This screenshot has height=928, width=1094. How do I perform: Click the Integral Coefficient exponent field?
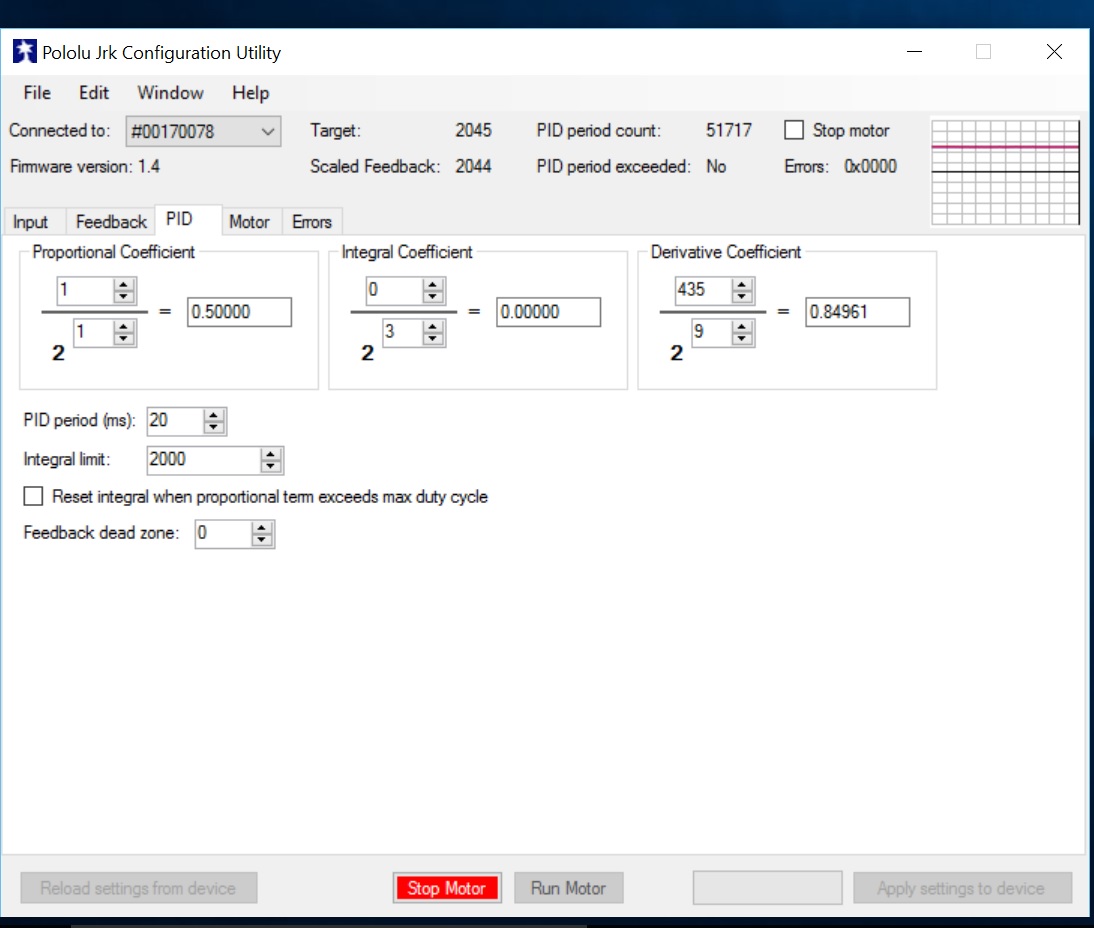coord(403,332)
